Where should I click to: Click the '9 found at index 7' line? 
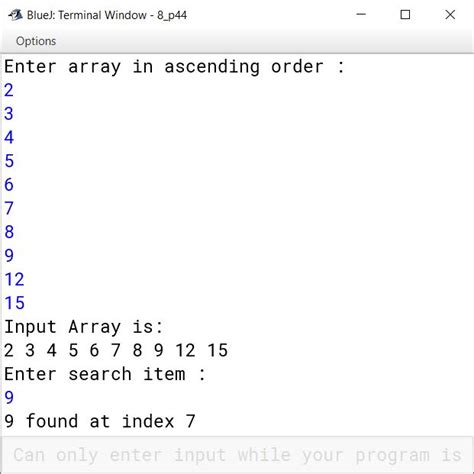point(100,421)
